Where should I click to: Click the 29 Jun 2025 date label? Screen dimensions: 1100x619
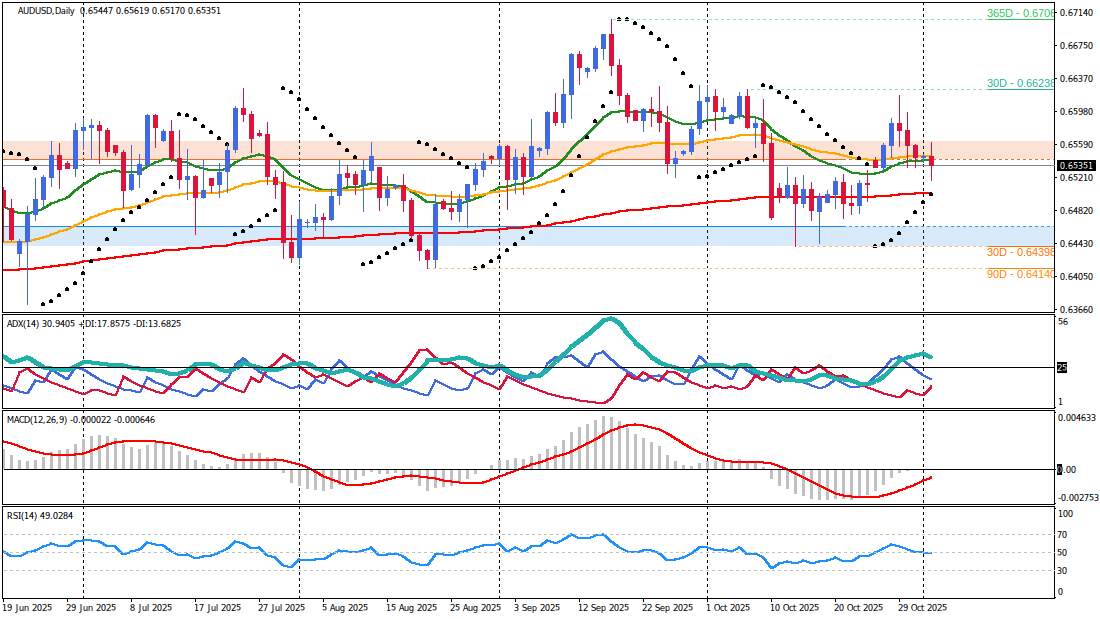91,608
